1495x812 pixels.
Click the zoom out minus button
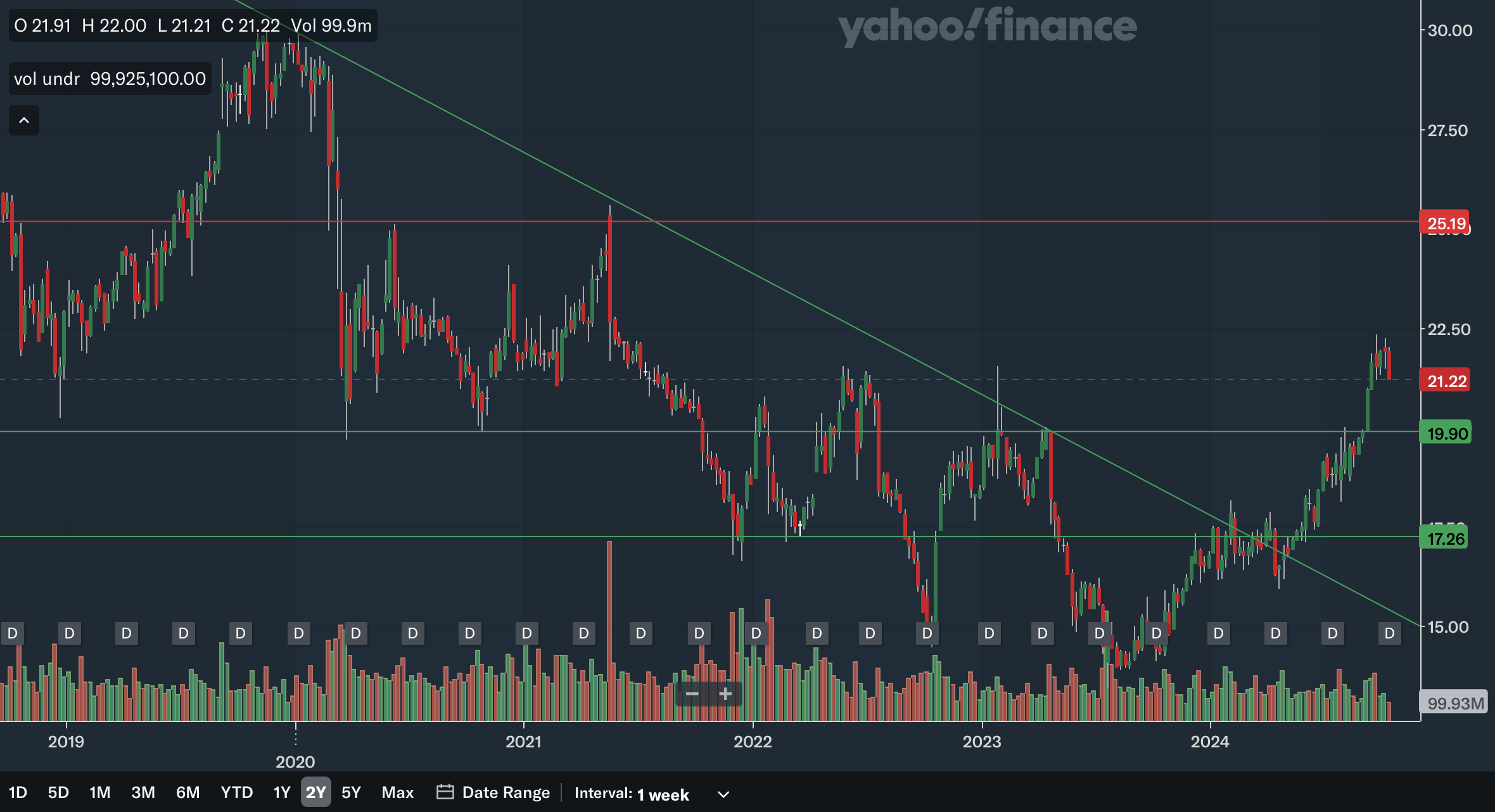(x=692, y=694)
